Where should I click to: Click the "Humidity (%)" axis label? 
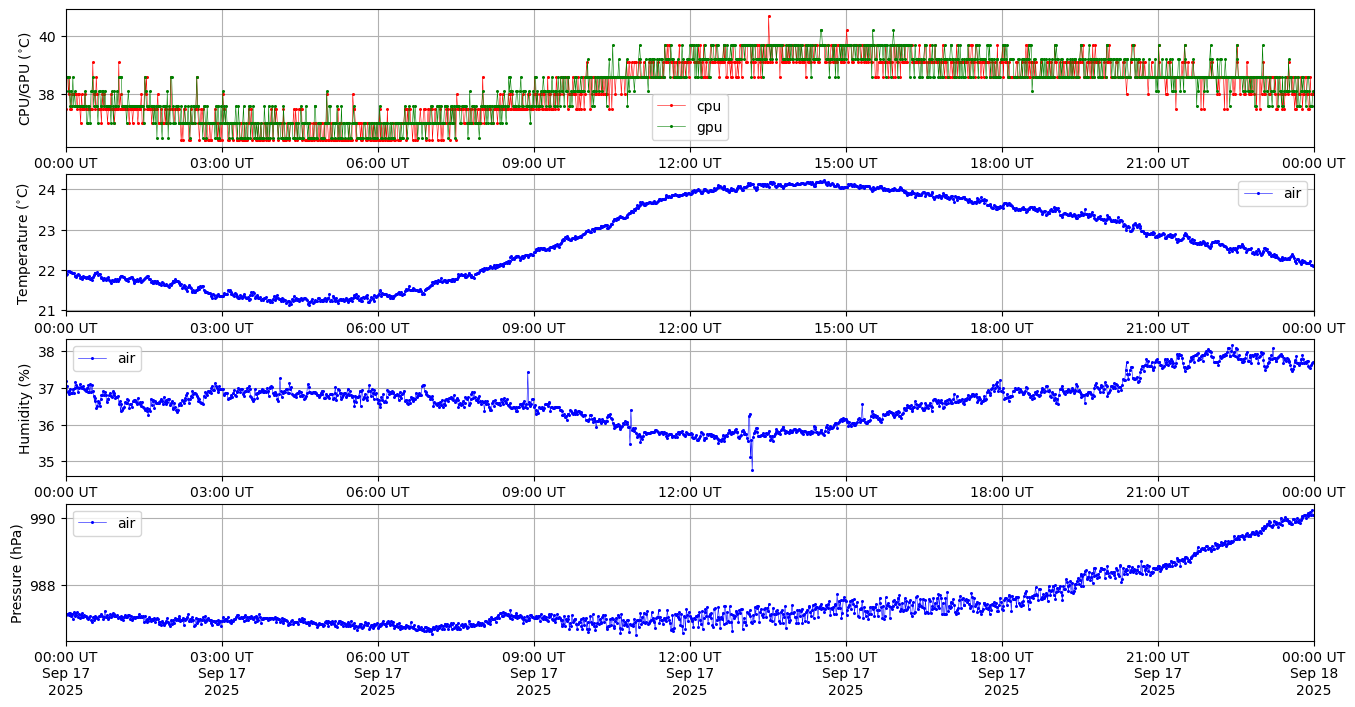coord(25,408)
